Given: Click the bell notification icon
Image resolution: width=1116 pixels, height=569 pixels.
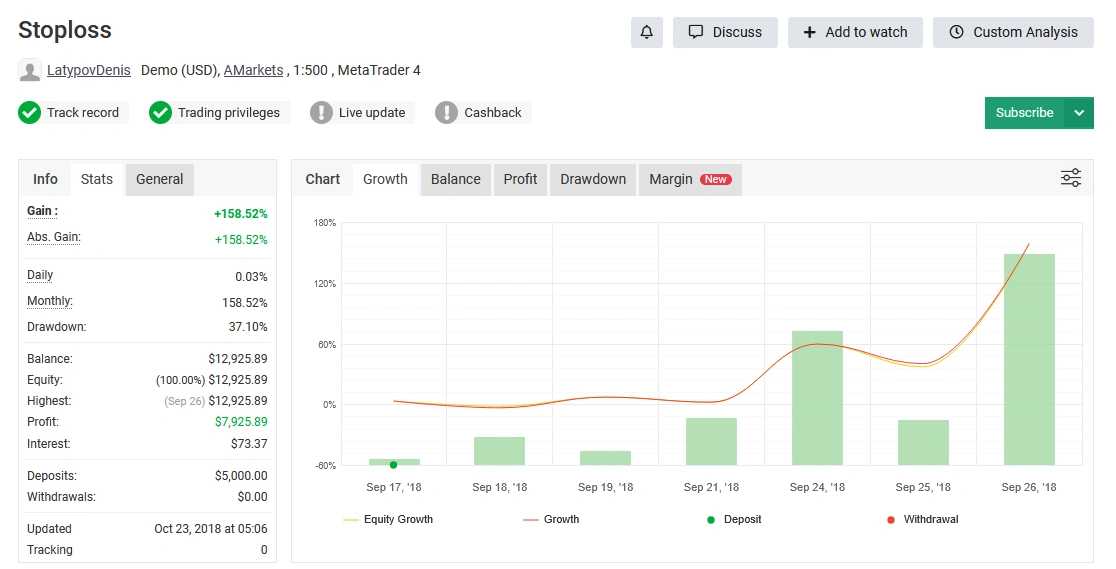Looking at the screenshot, I should (x=646, y=32).
